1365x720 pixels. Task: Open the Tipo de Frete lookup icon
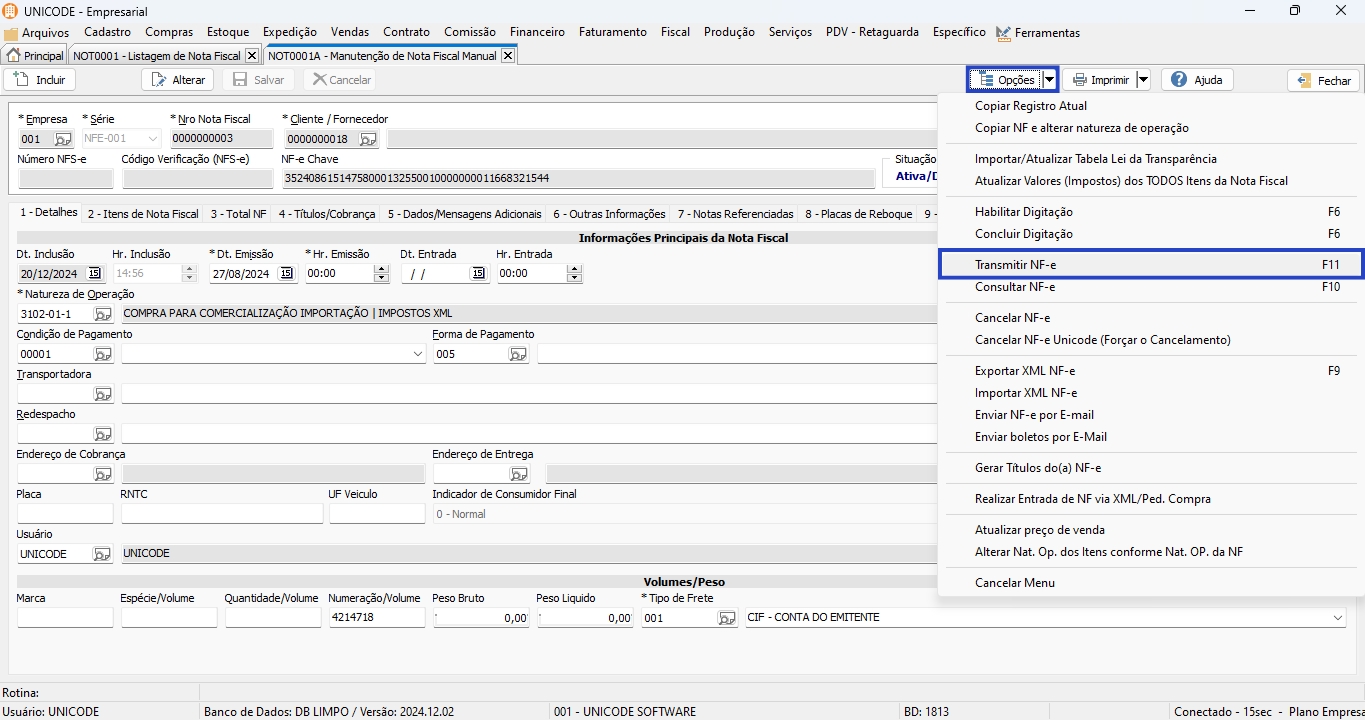(727, 618)
